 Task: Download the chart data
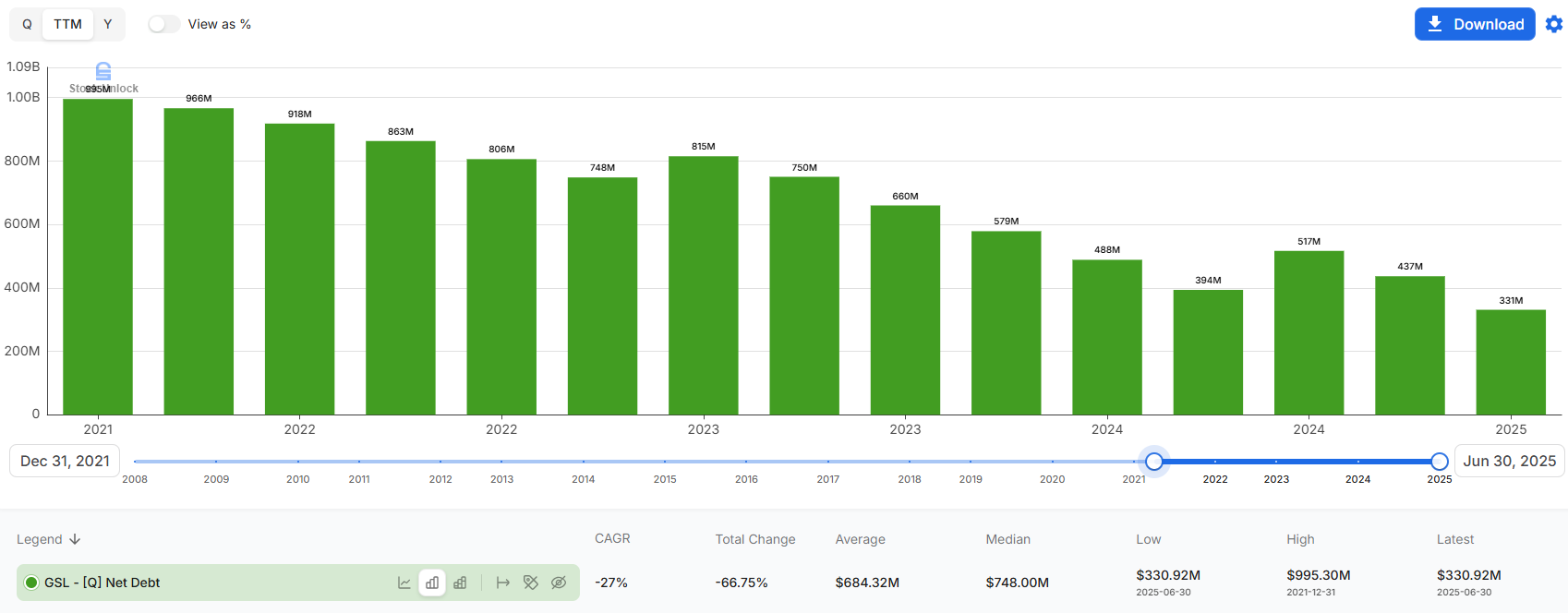(1475, 24)
